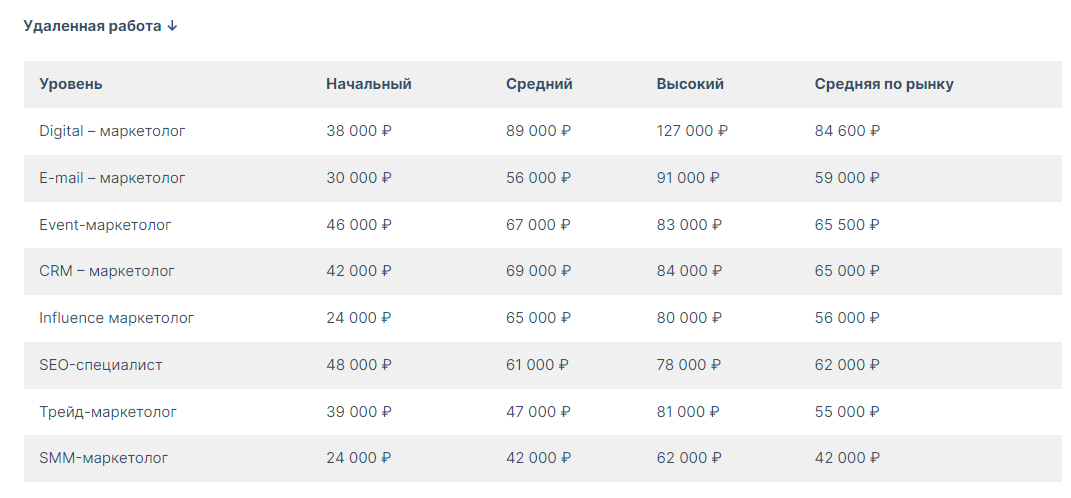This screenshot has height=498, width=1071.
Task: Click the down arrow next to Удаленная работа
Action: pyautogui.click(x=172, y=26)
